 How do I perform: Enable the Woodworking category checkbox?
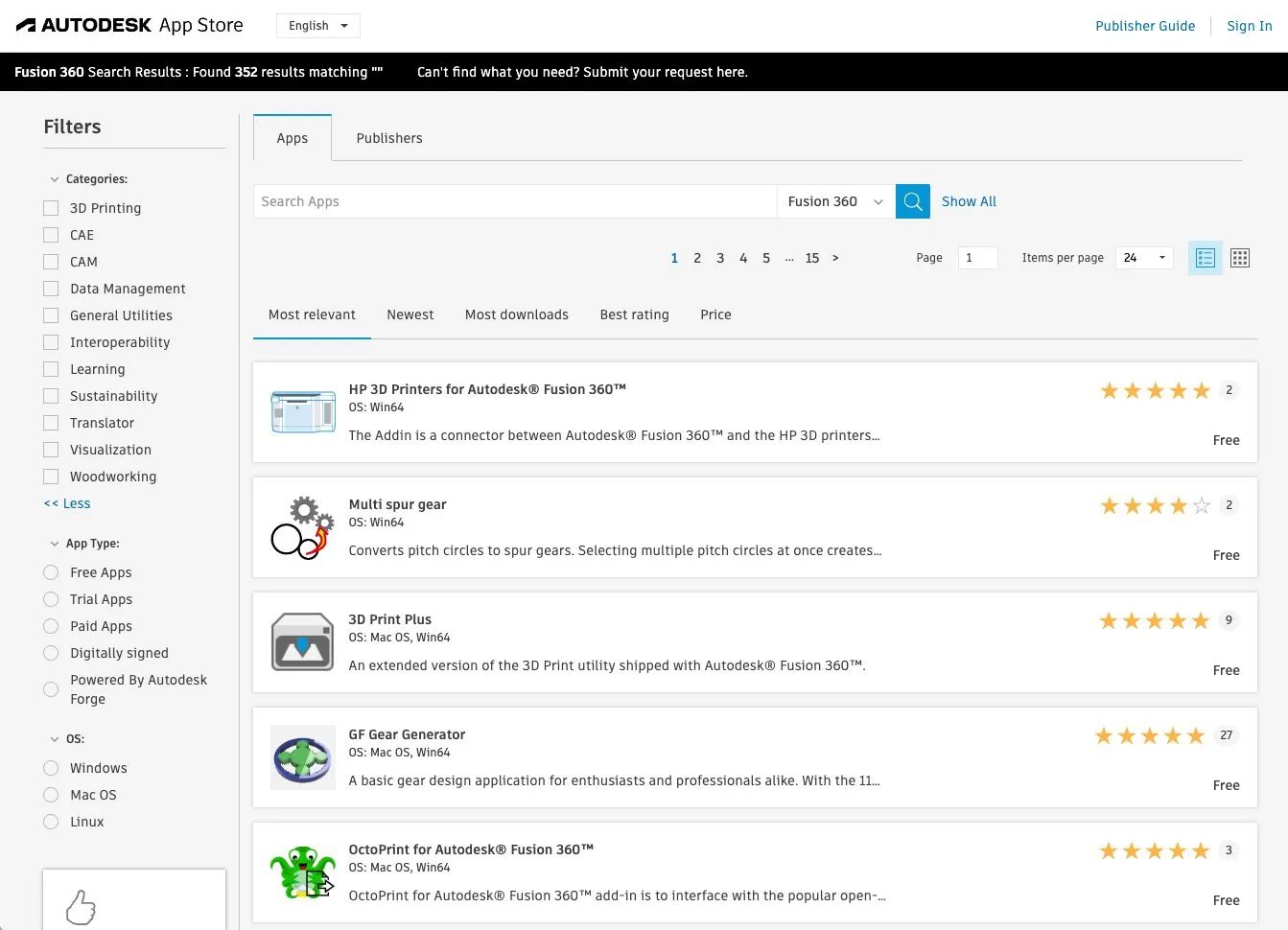click(52, 477)
